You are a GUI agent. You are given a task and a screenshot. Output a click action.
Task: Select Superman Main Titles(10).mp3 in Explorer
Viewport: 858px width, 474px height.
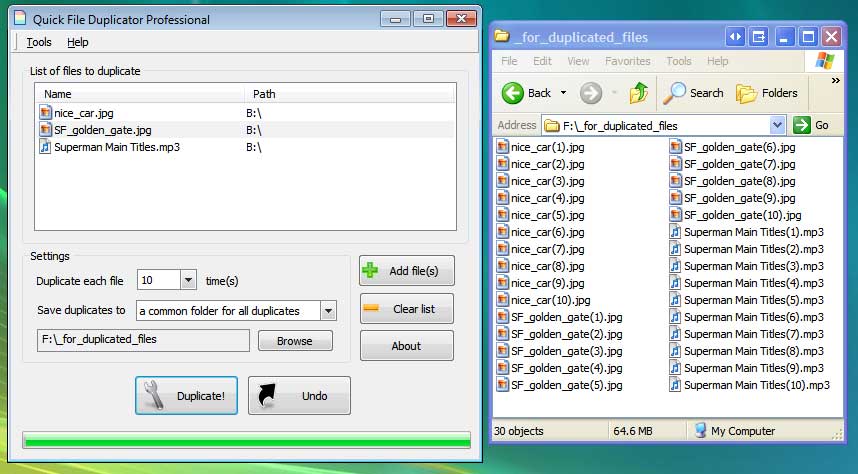(755, 385)
